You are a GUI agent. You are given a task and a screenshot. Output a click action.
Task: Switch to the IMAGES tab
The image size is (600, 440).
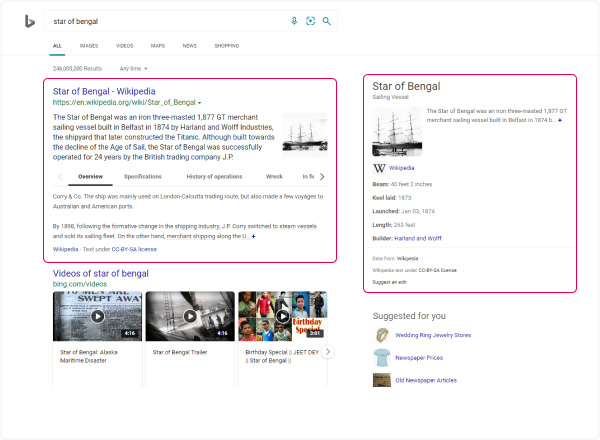89,46
